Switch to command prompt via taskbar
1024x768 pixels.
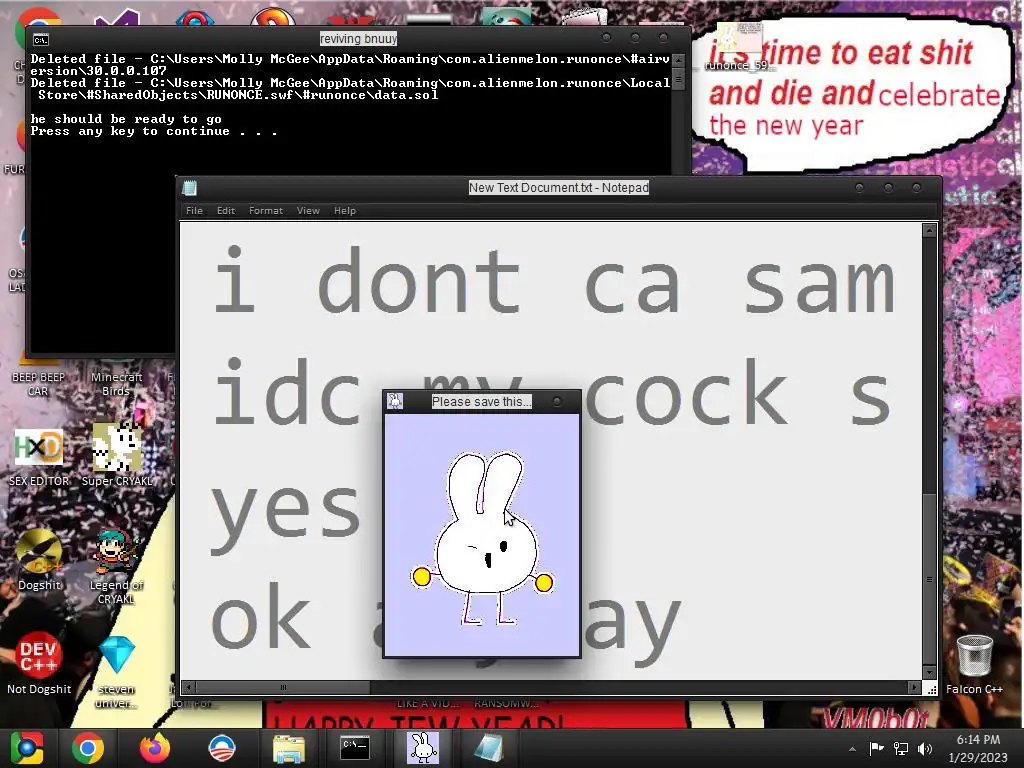click(355, 748)
